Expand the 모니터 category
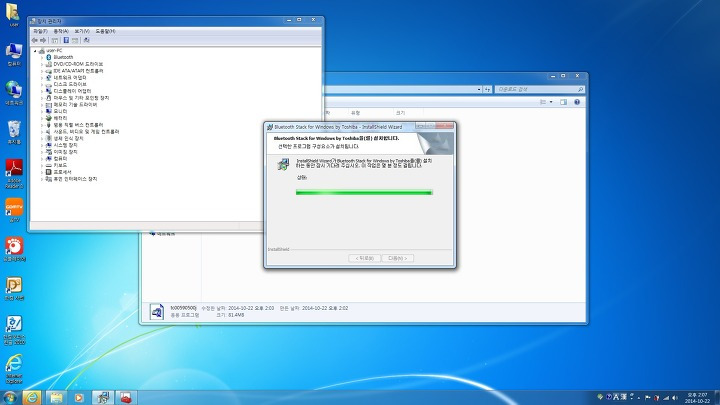The image size is (720, 405). pyautogui.click(x=42, y=111)
